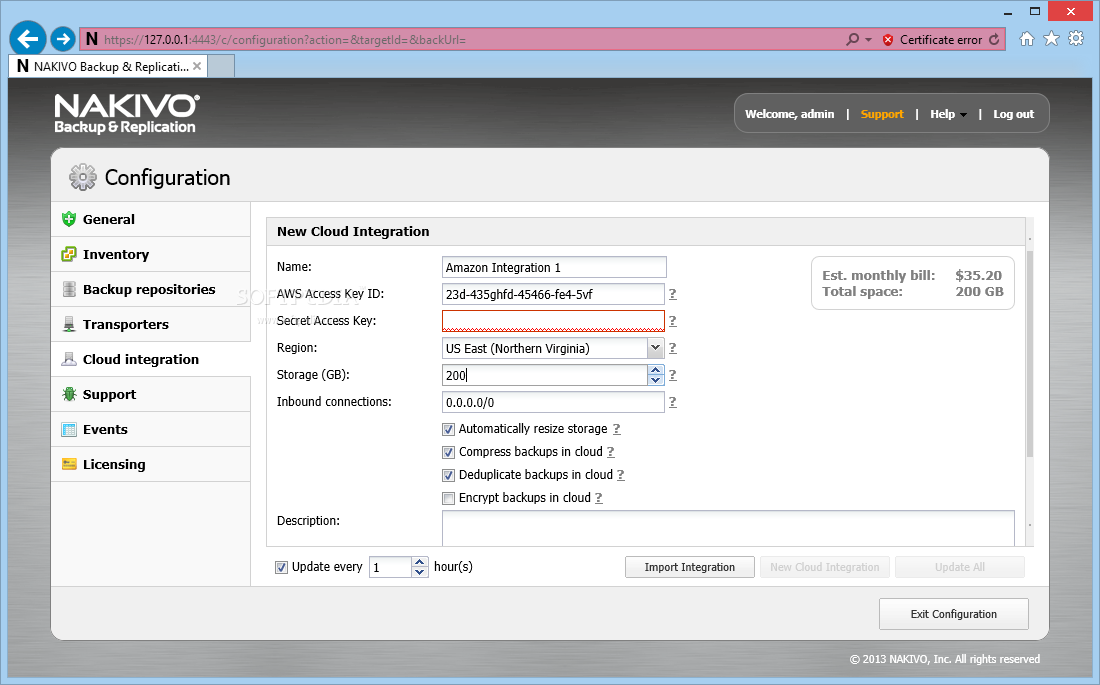Viewport: 1100px width, 685px height.
Task: Click the refresh icon in address bar
Action: coord(994,39)
